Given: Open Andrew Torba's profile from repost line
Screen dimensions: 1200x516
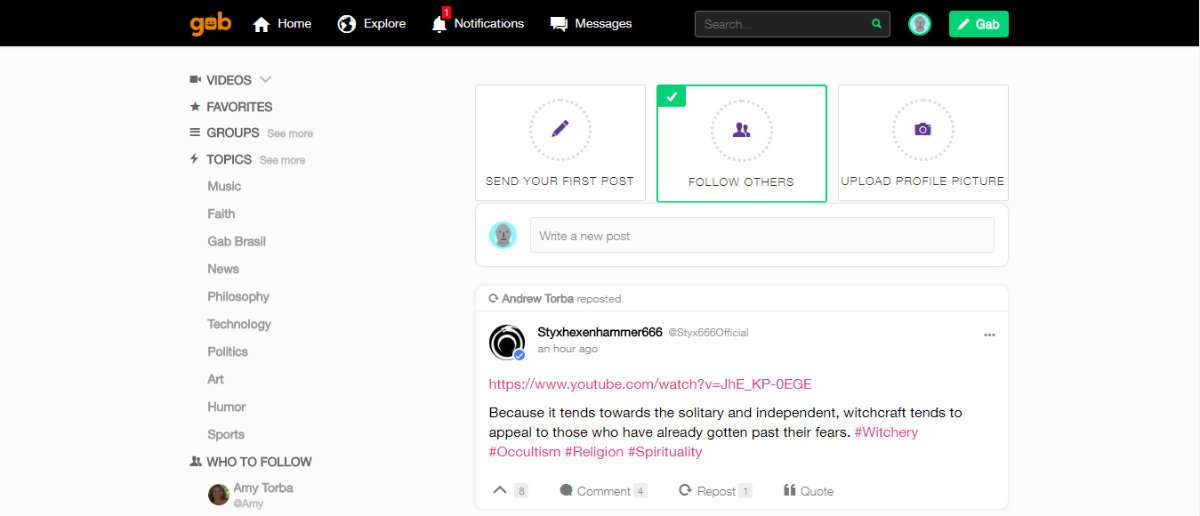Looking at the screenshot, I should pyautogui.click(x=536, y=298).
